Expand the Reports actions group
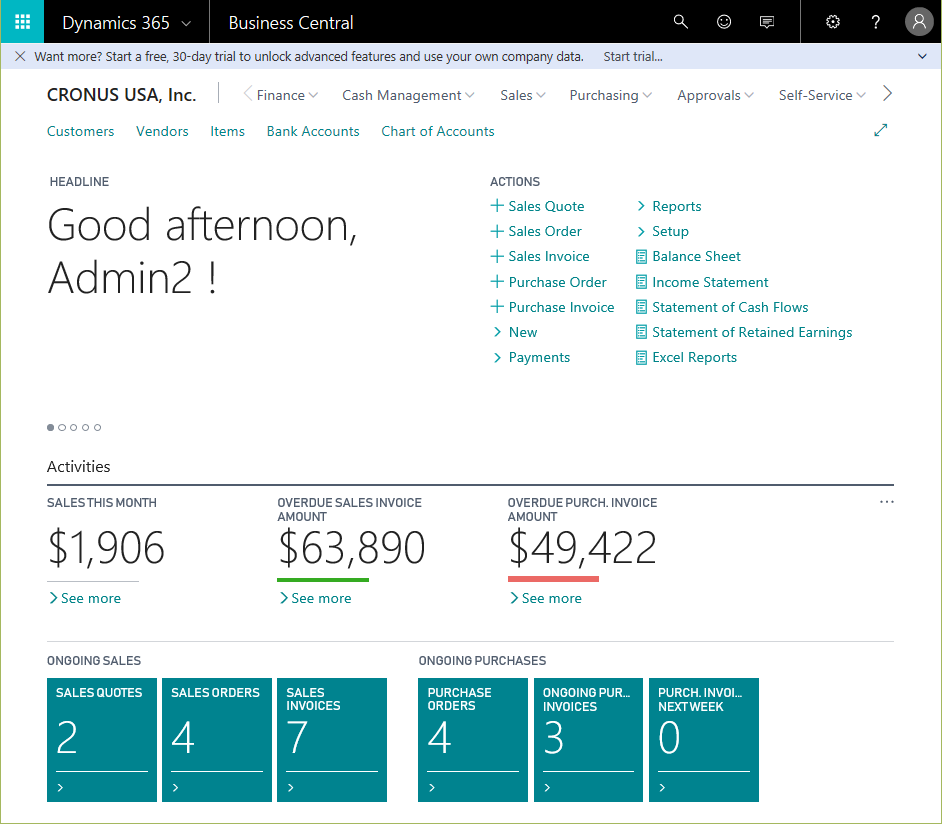The width and height of the screenshot is (942, 824). click(x=669, y=206)
